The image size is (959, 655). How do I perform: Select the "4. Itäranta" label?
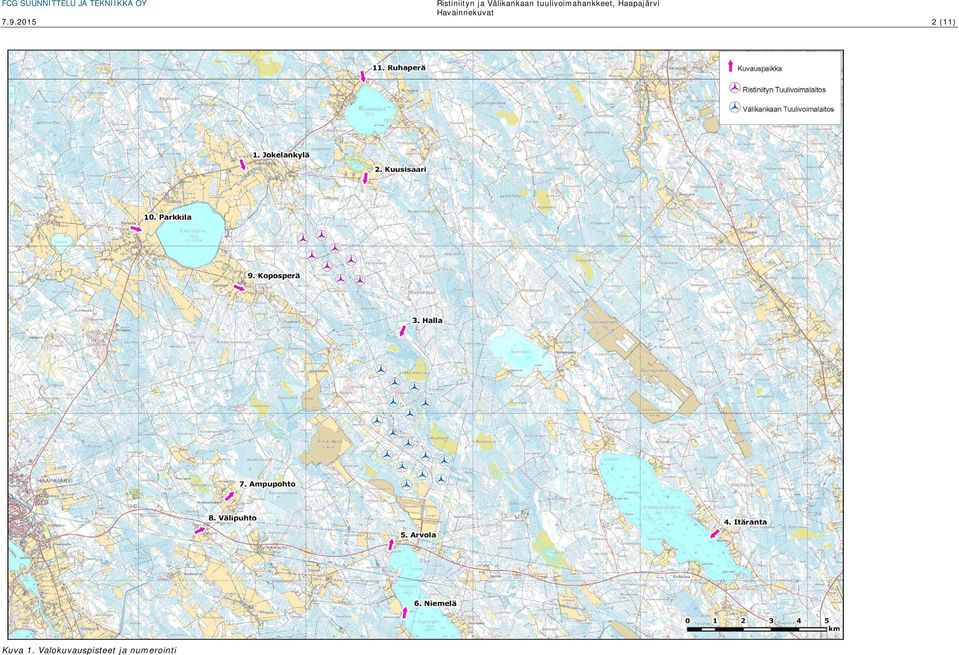(x=745, y=522)
